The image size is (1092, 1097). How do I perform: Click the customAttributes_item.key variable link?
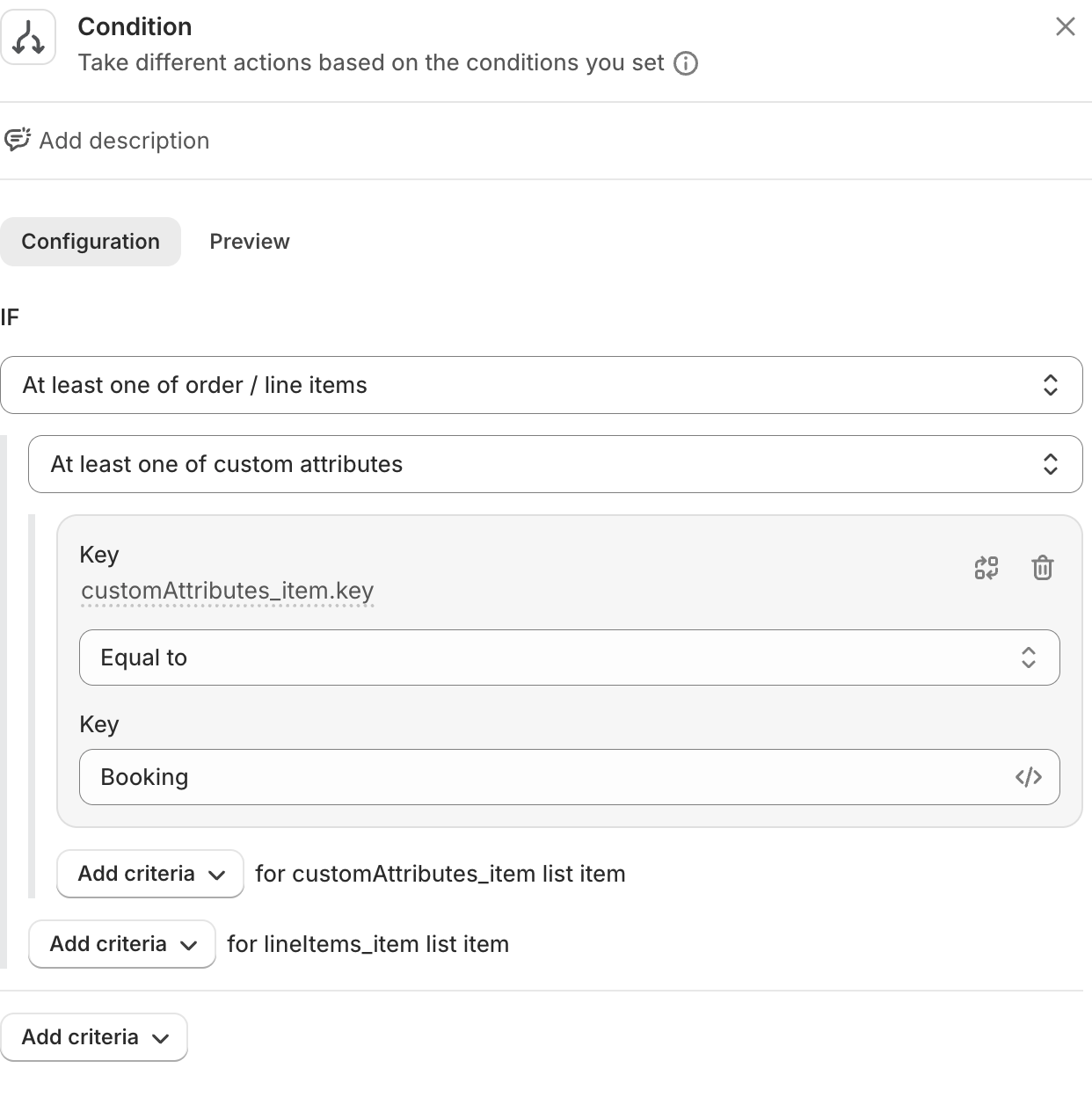227,591
